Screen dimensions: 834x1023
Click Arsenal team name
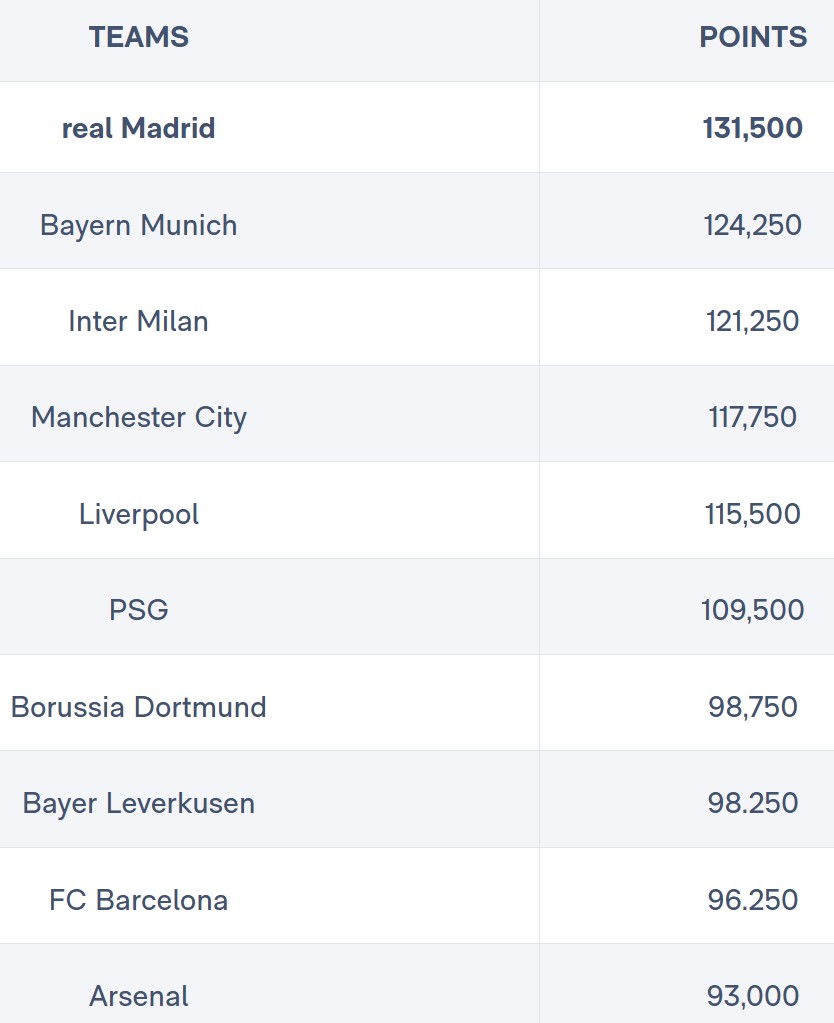(x=139, y=996)
